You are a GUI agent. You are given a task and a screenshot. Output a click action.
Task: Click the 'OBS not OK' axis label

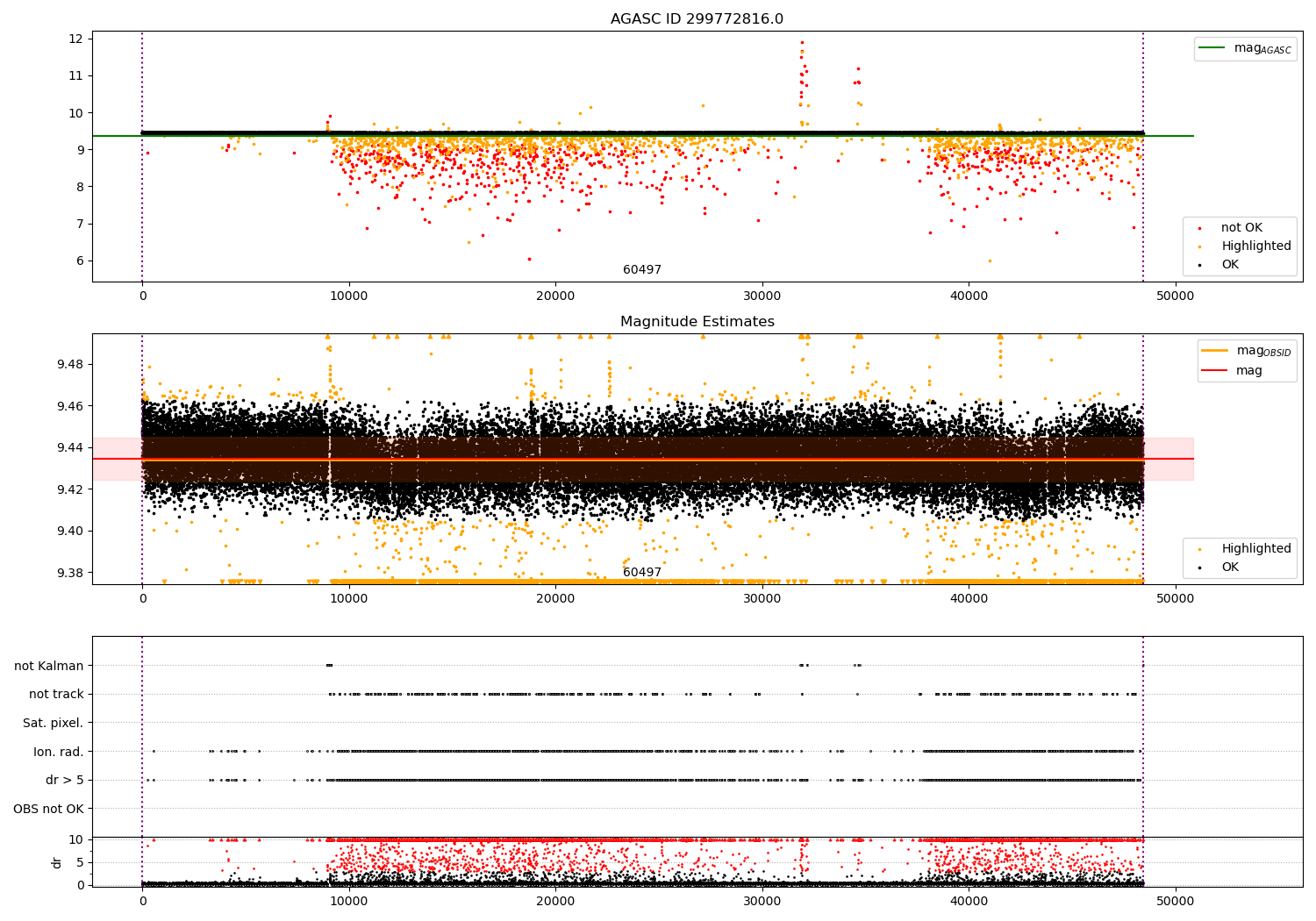[x=49, y=809]
